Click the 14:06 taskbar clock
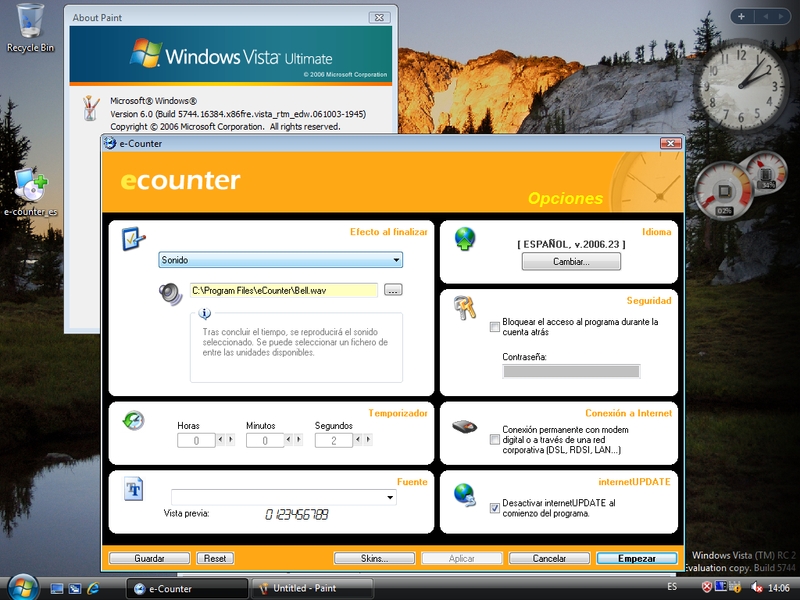 point(779,588)
